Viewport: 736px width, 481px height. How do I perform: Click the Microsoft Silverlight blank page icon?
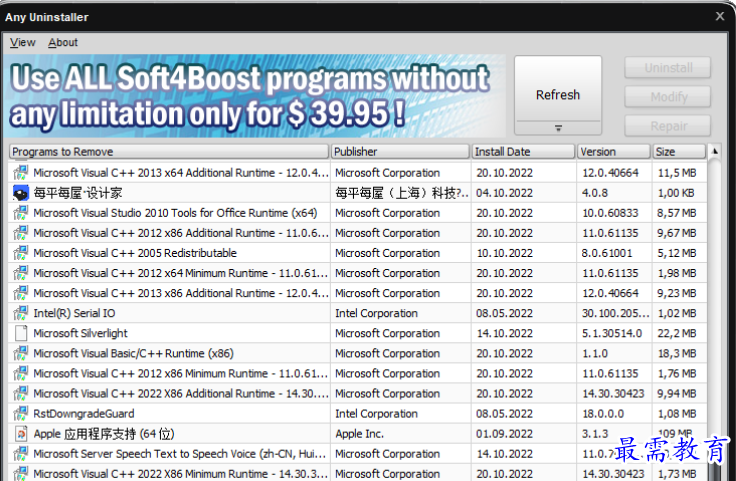click(21, 333)
